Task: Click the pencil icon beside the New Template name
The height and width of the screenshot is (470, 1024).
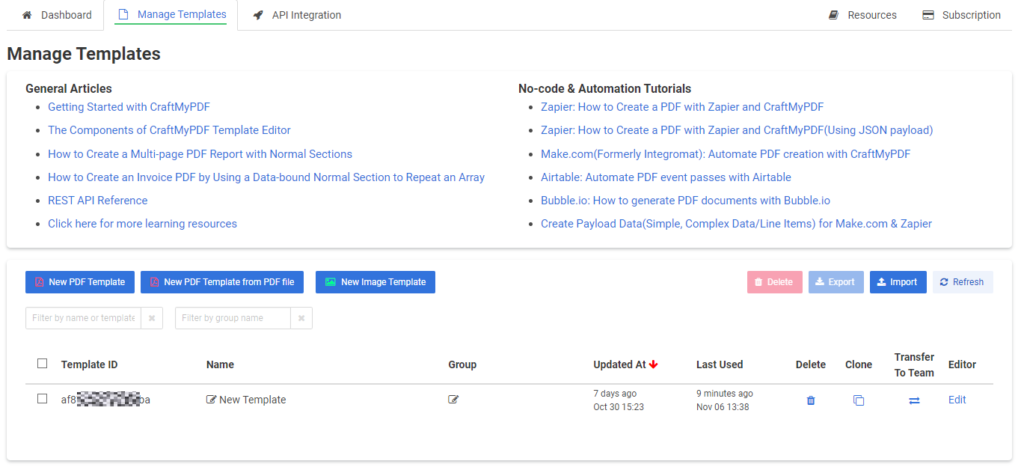Action: [211, 400]
